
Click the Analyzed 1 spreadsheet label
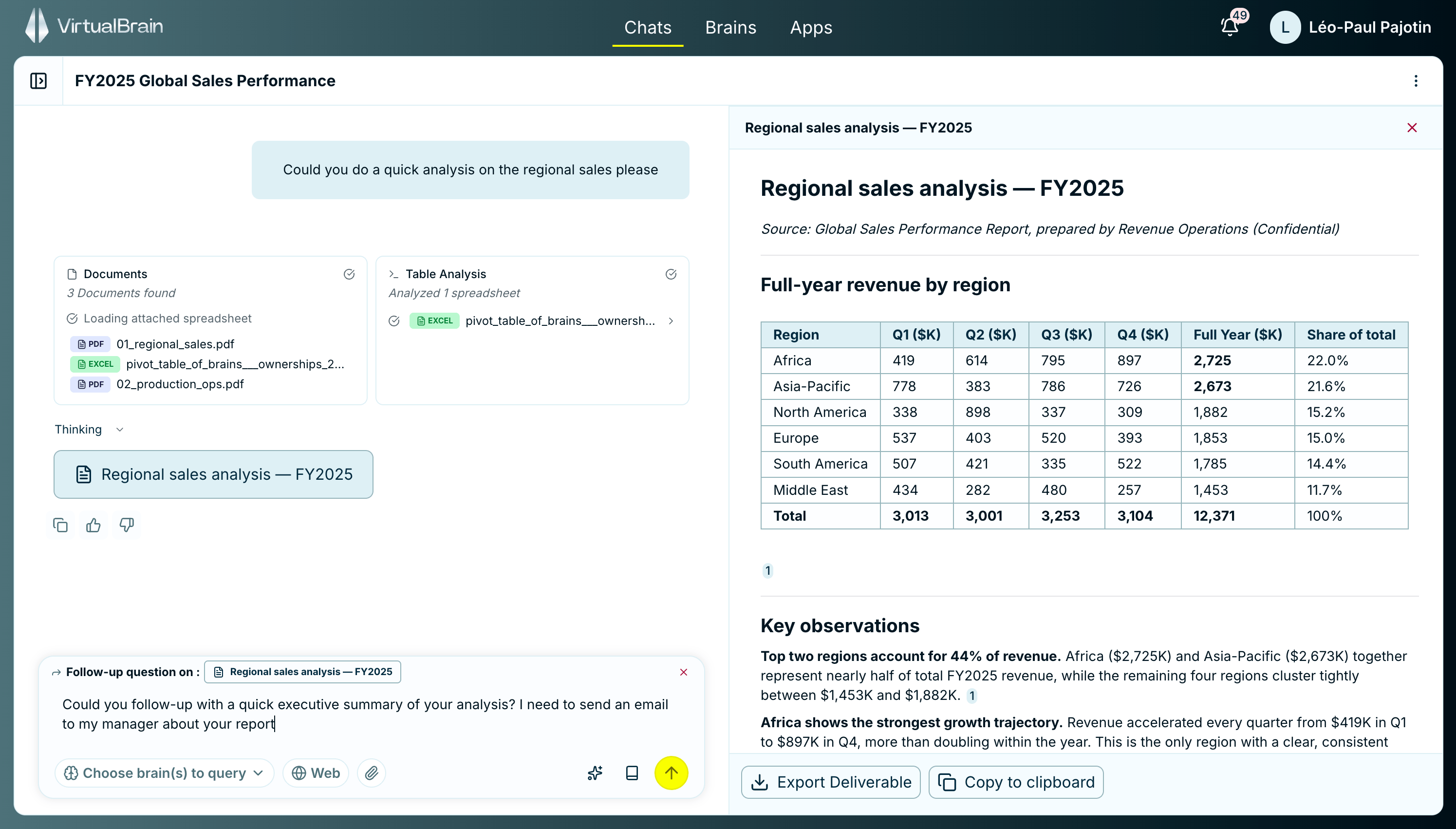click(454, 293)
